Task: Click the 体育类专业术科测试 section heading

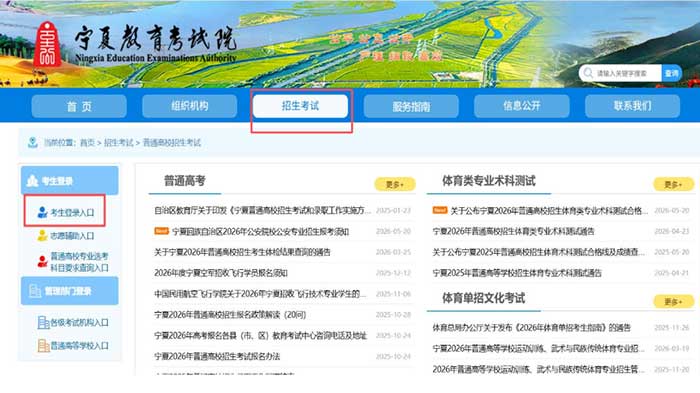Action: point(489,181)
